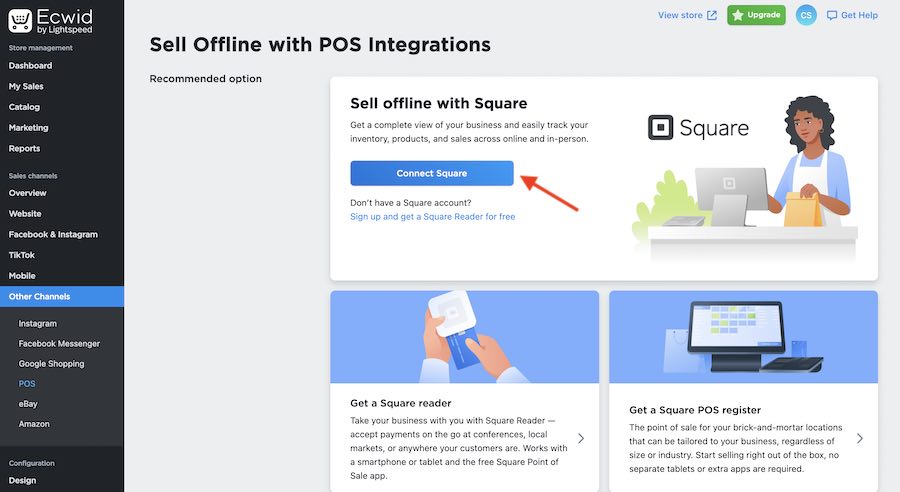Click the Get a Square reader title
Screen dimensions: 900x492
(401, 403)
